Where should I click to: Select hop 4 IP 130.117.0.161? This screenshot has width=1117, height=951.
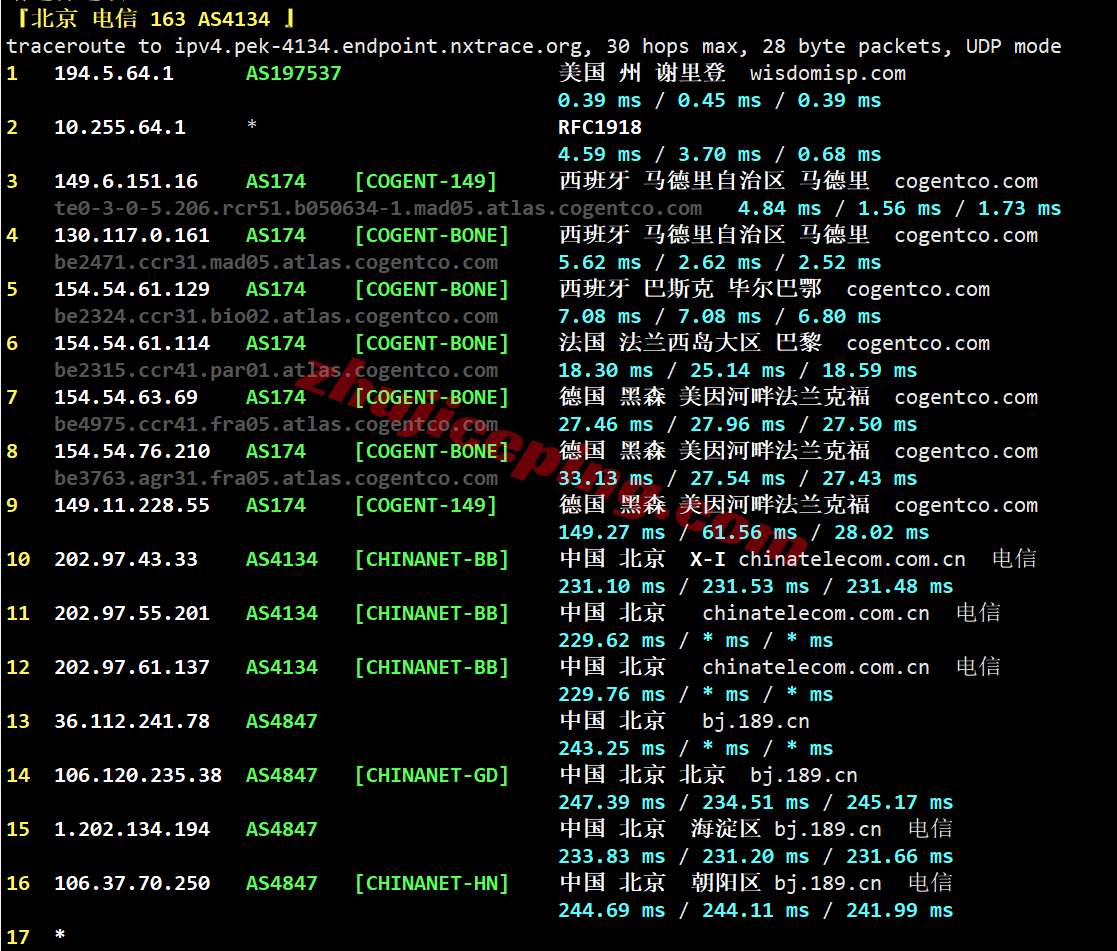click(x=132, y=236)
